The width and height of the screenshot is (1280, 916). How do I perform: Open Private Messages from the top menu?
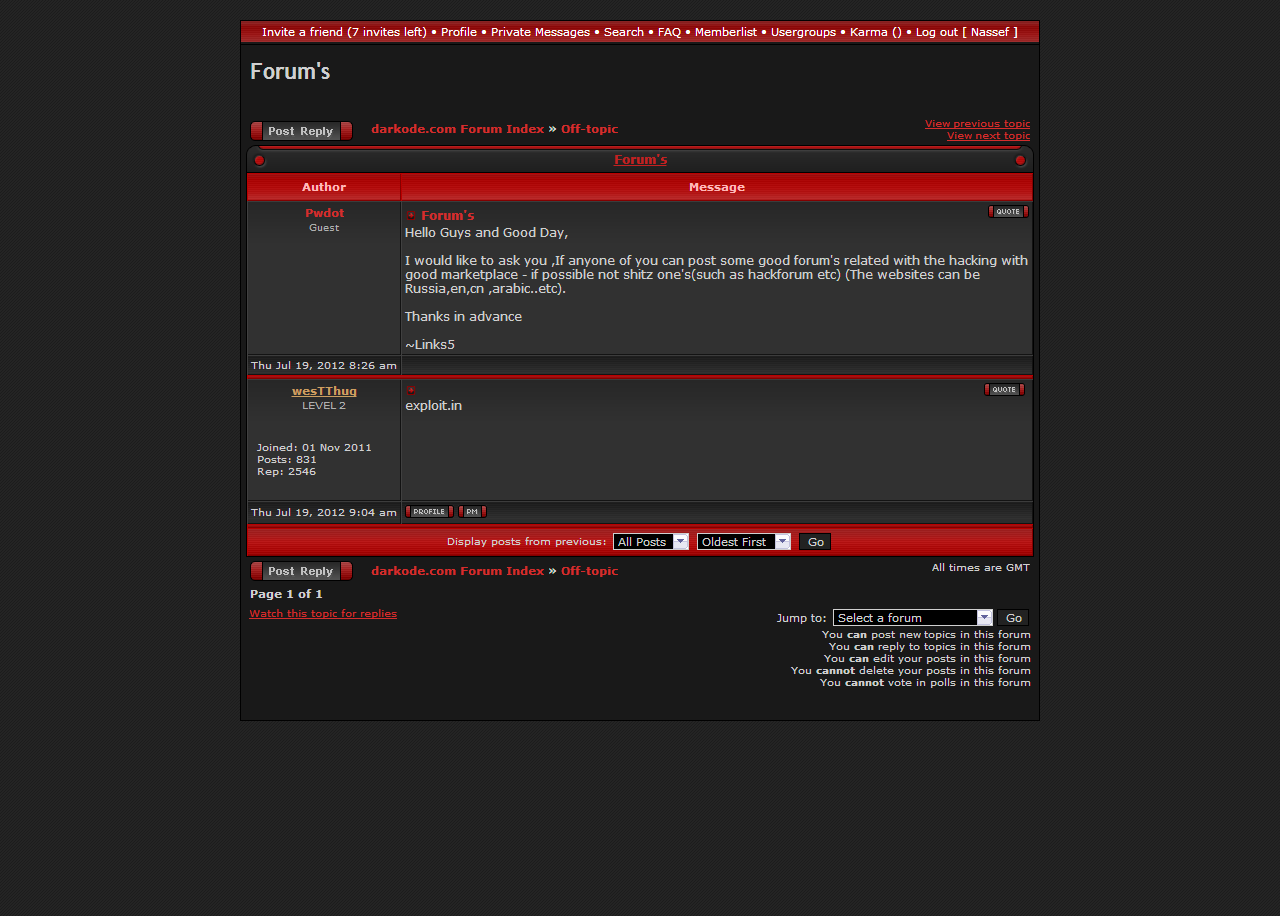[540, 32]
